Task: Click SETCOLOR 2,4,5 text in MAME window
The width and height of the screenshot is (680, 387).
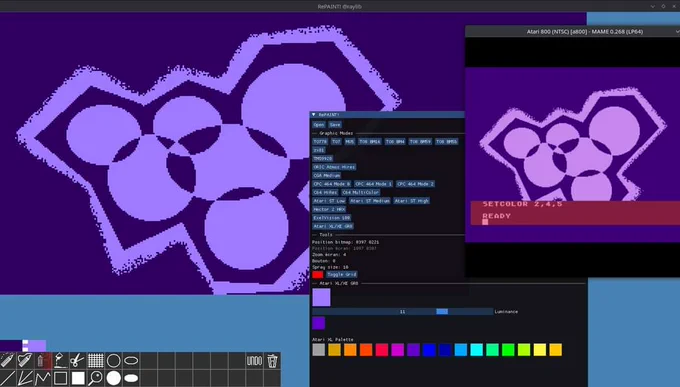Action: point(522,204)
